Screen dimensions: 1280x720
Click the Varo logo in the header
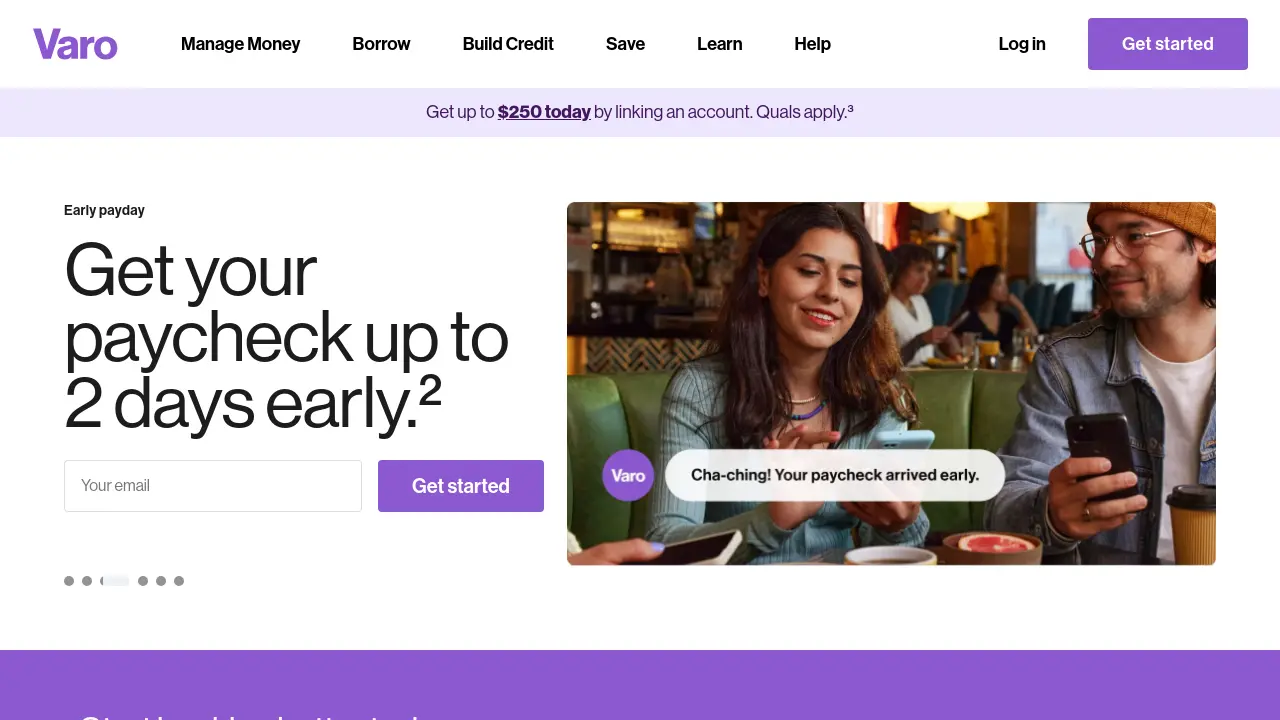75,44
